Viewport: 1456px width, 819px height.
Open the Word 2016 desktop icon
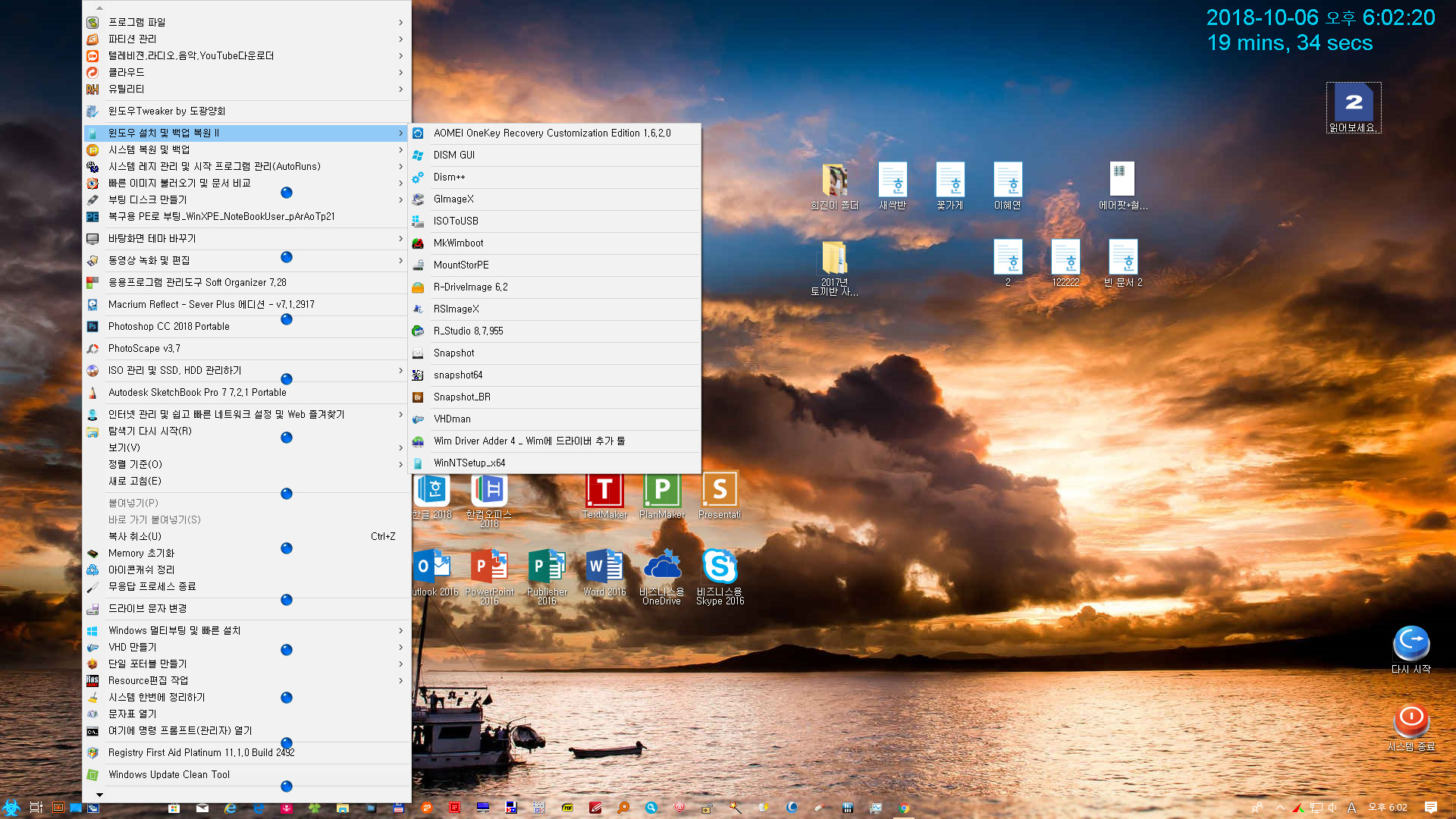click(604, 573)
